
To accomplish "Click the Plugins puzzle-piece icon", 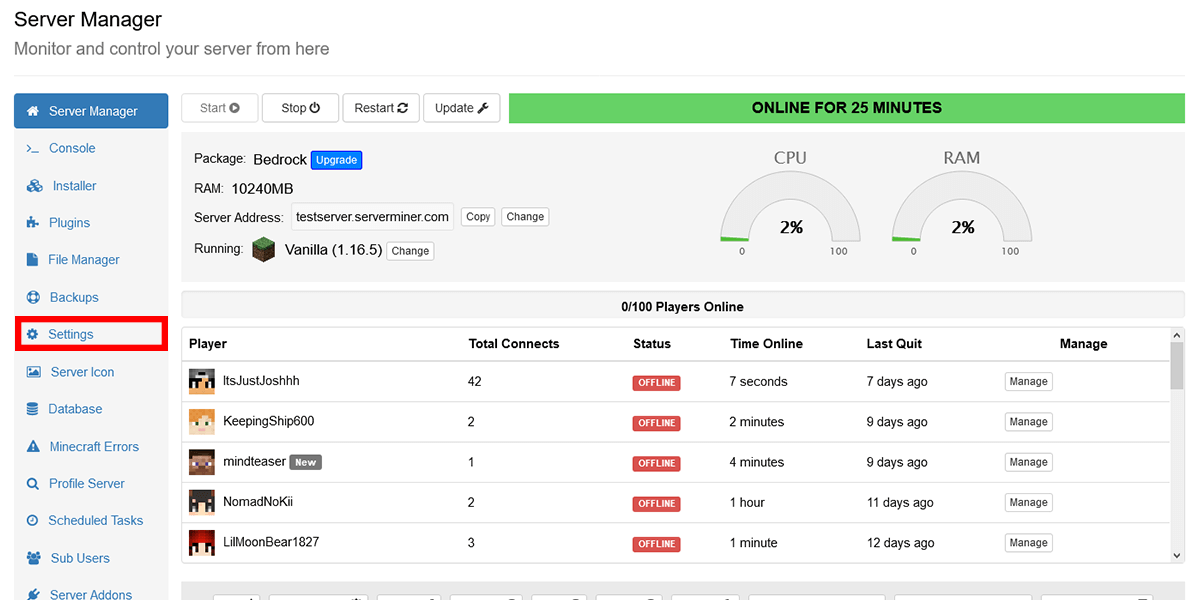I will (x=33, y=223).
